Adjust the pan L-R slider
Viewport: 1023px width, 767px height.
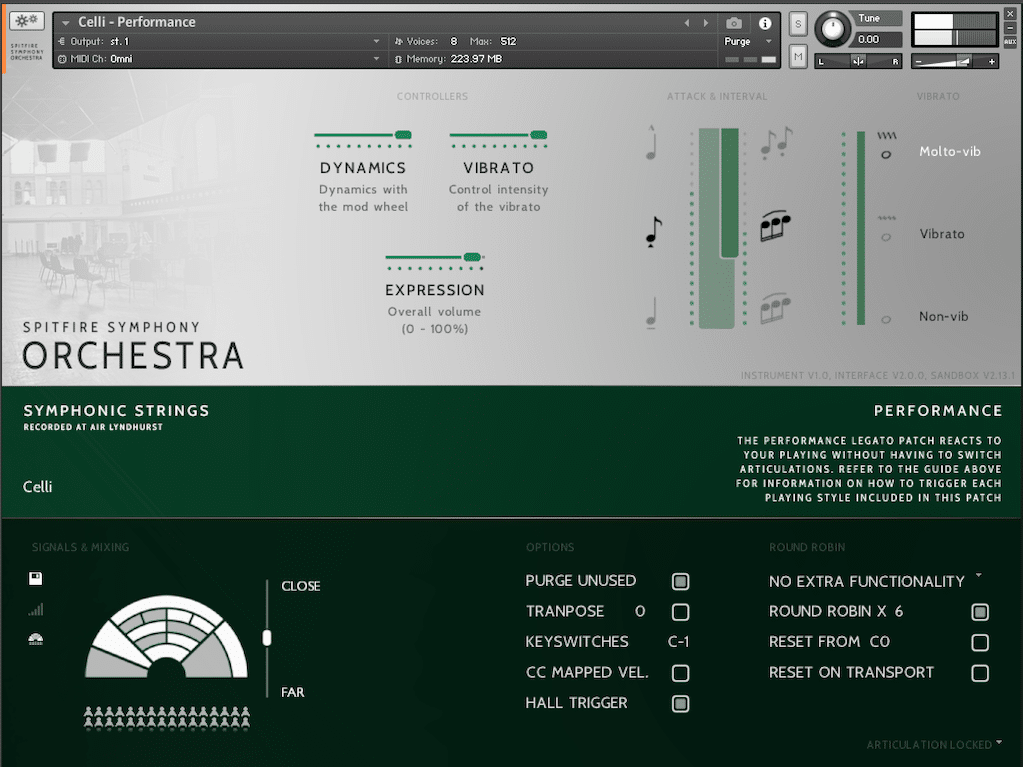tap(858, 61)
